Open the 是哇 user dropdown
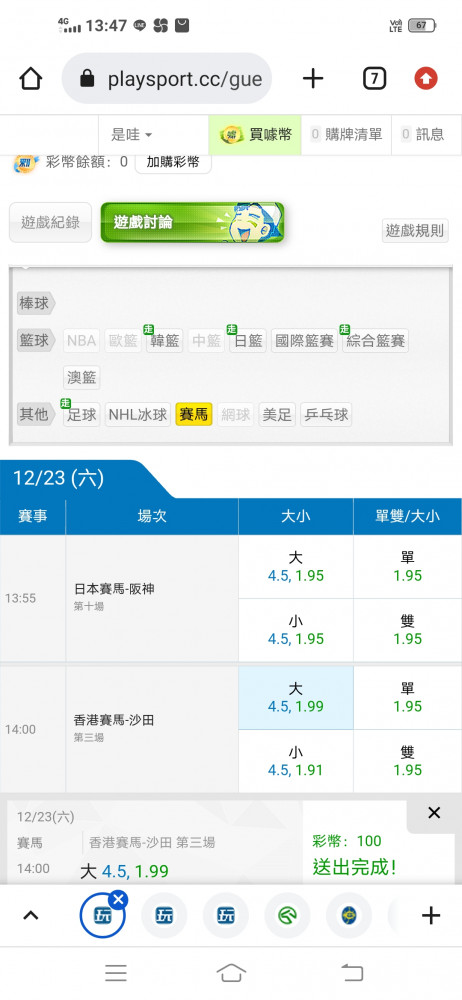Screen dimensions: 462x1000 [x=131, y=135]
